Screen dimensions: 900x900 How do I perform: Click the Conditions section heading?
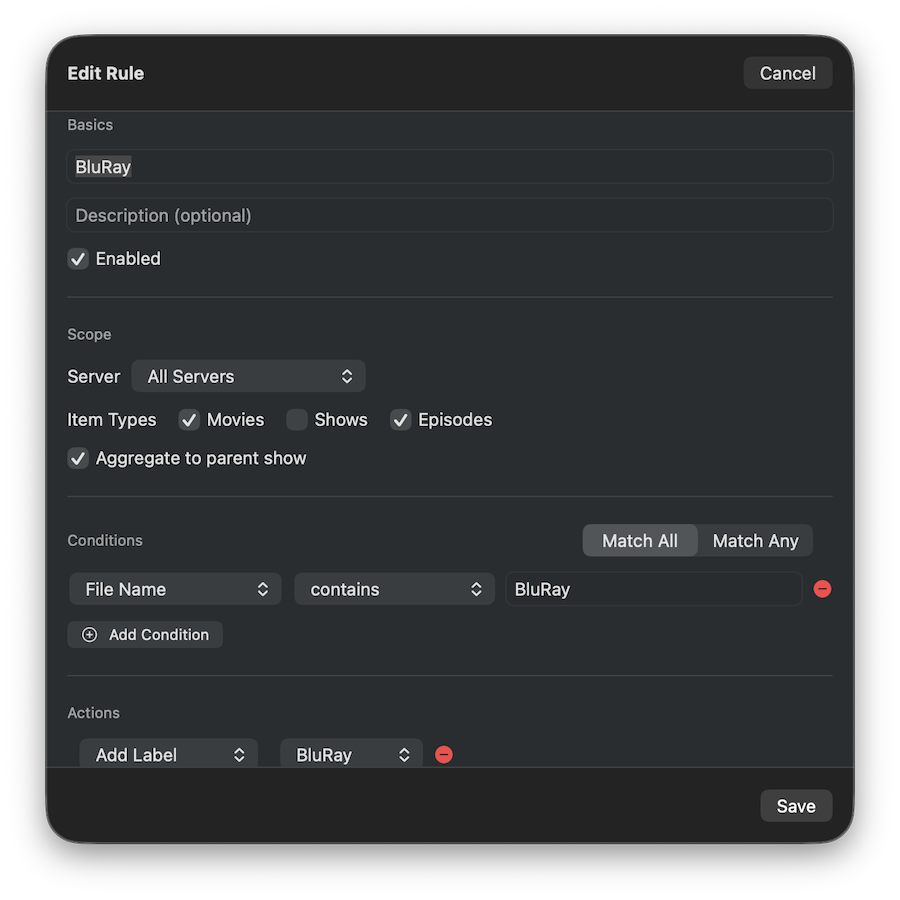coord(105,540)
